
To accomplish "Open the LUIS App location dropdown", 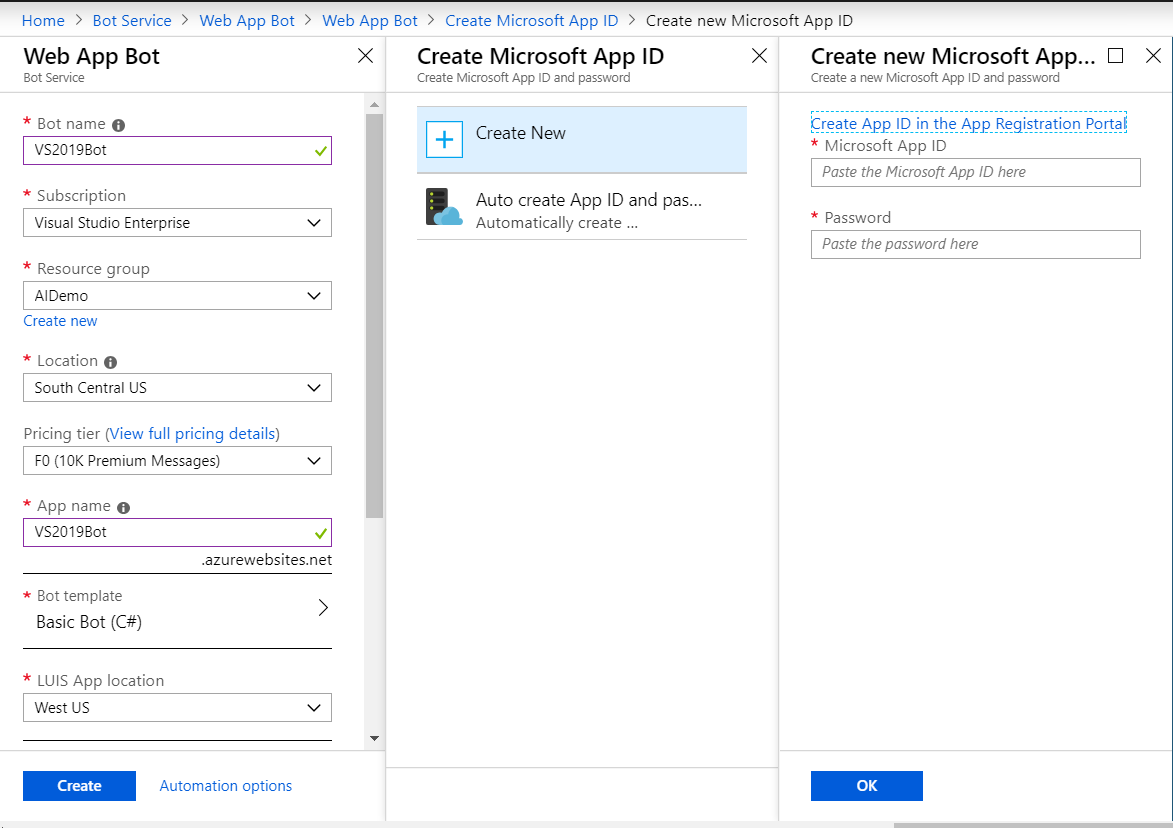I will pyautogui.click(x=177, y=708).
